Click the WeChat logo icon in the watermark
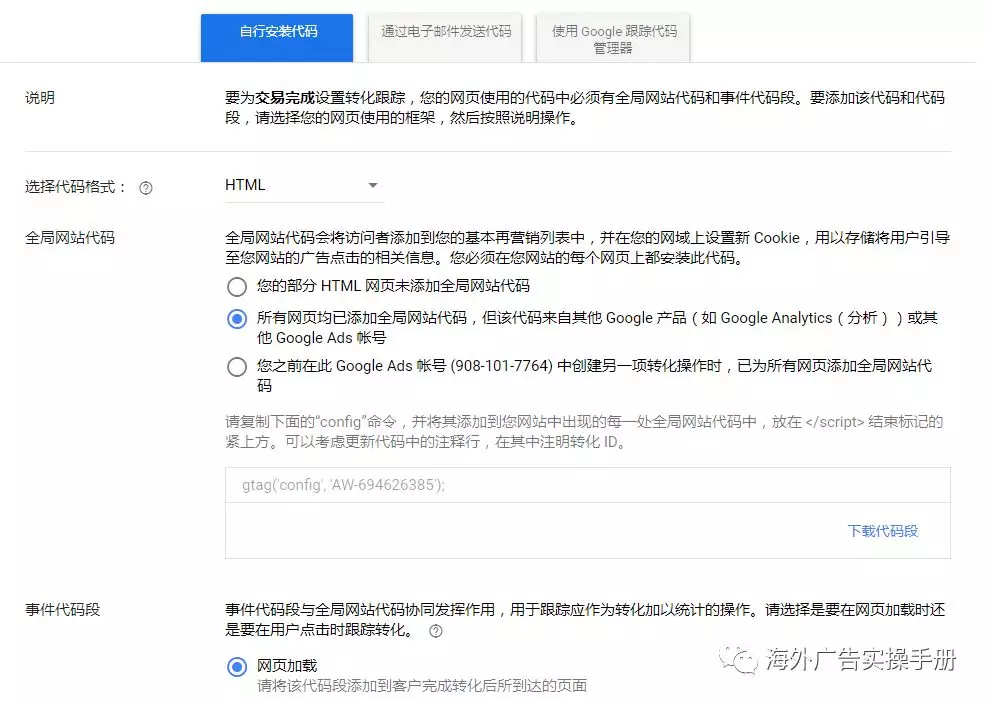This screenshot has width=988, height=702. (742, 661)
